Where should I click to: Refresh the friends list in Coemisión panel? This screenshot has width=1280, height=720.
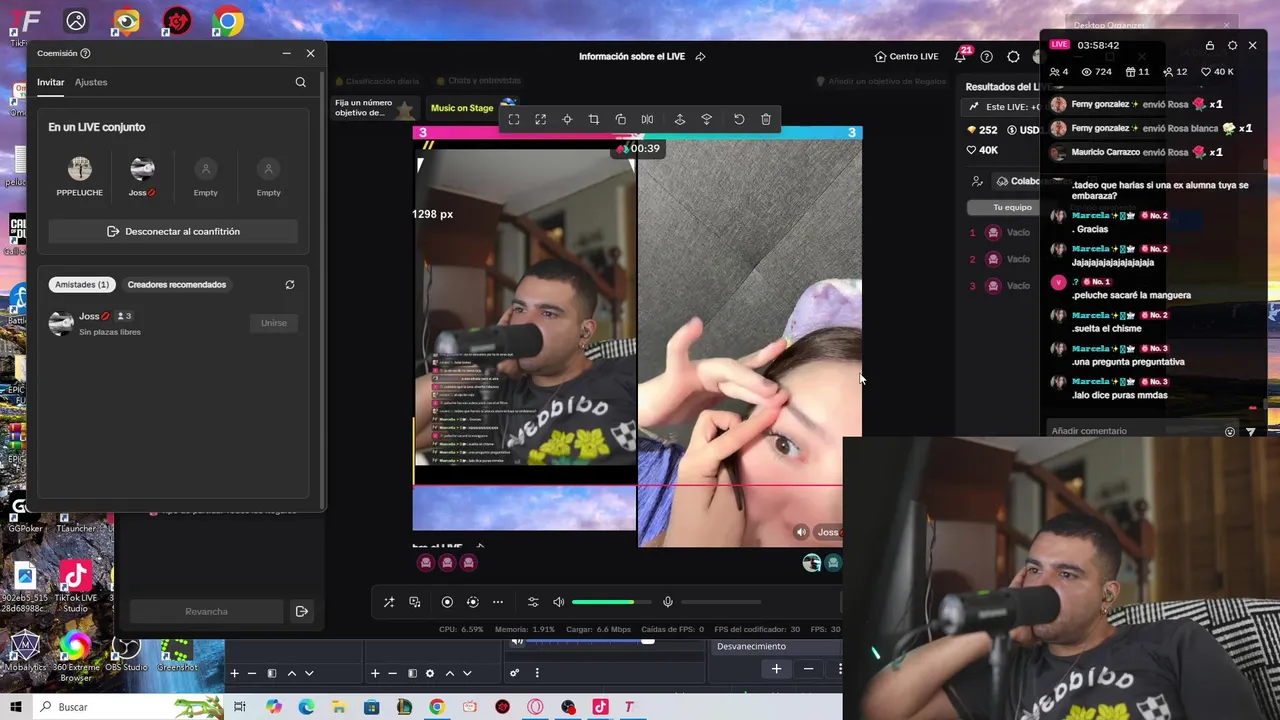(x=290, y=285)
